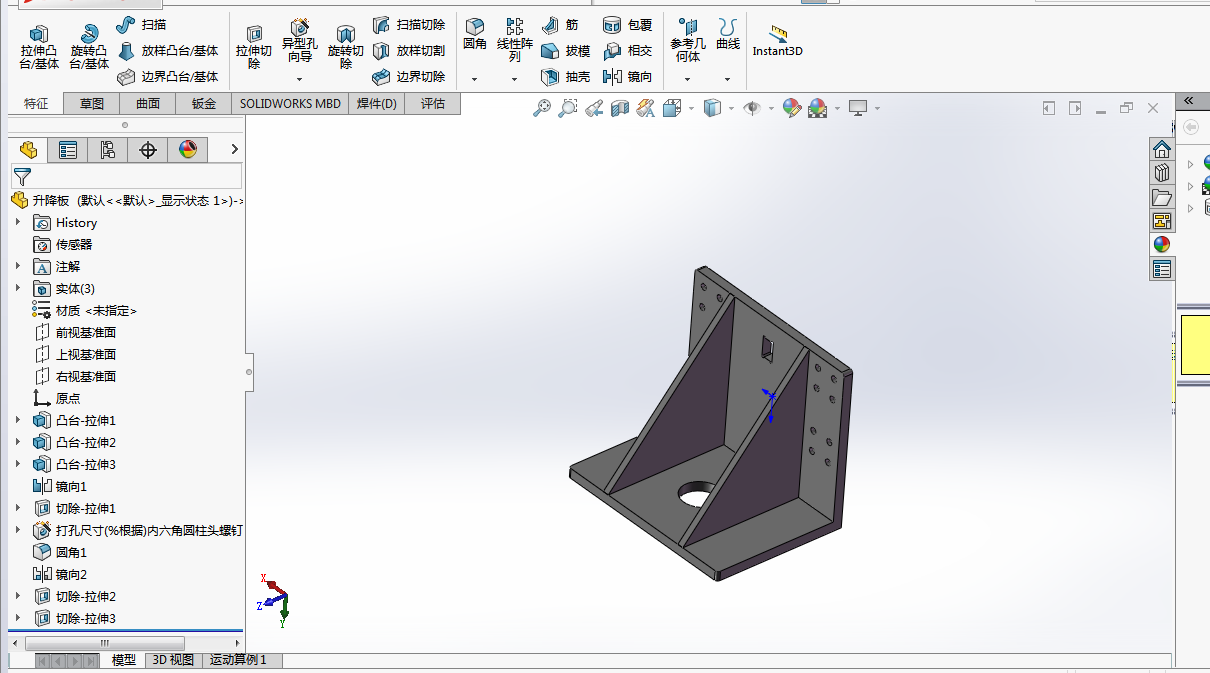Switch to the 评估 evaluate tab
This screenshot has width=1210, height=673.
coord(433,103)
